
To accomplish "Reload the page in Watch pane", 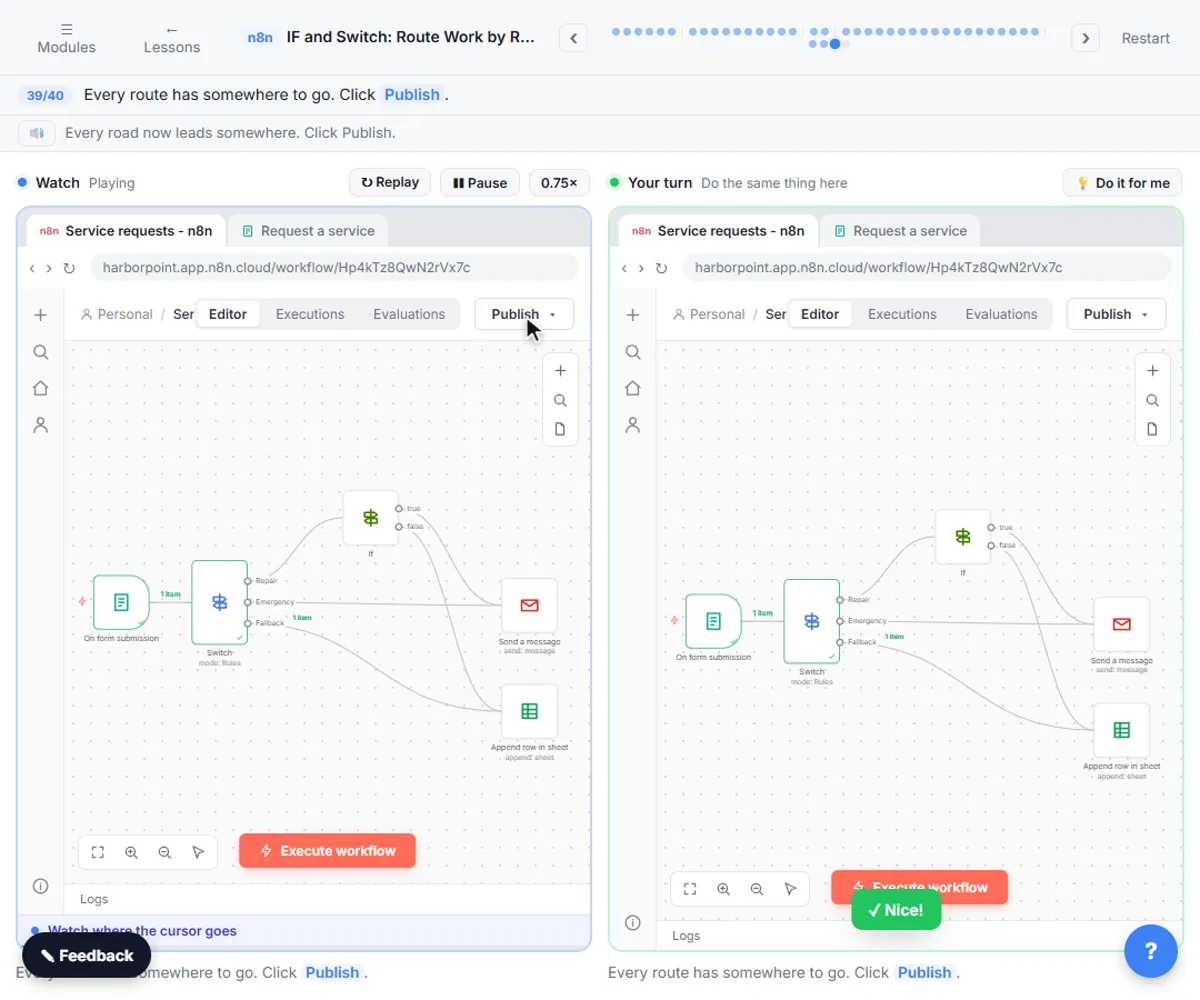I will point(69,268).
